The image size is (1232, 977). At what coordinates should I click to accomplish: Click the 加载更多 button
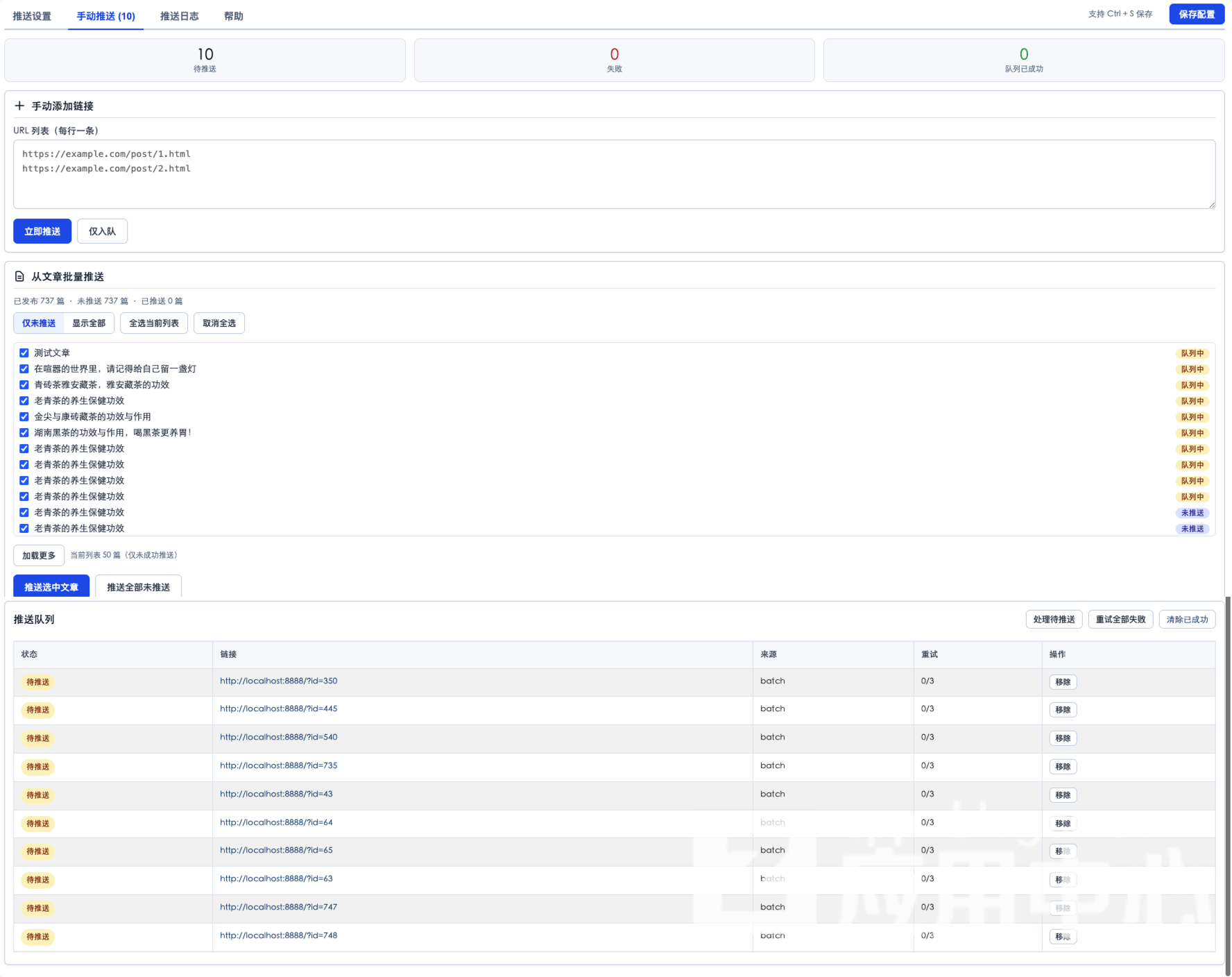39,555
